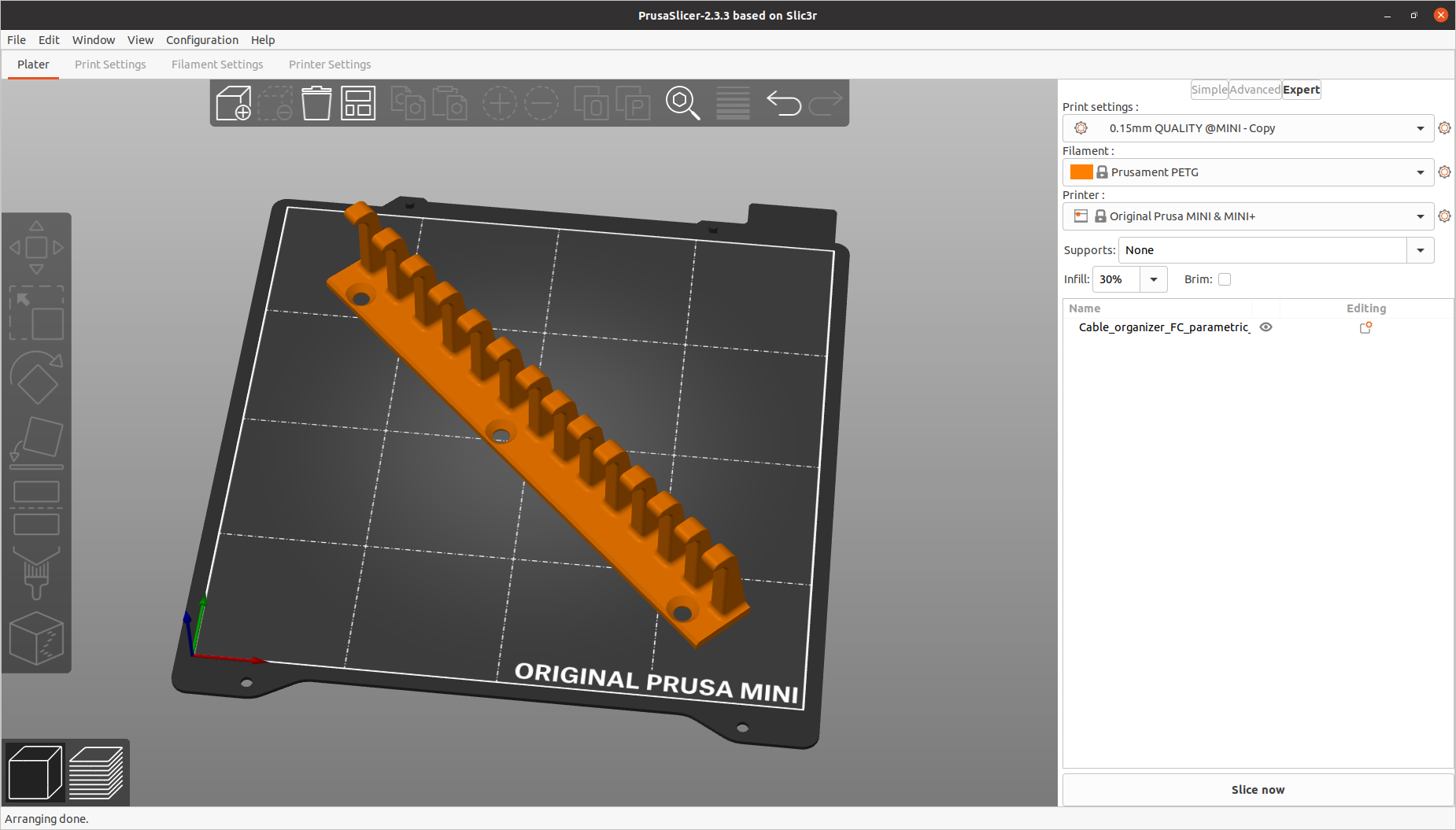Open the Printer selection dropdown
Image resolution: width=1456 pixels, height=830 pixels.
[x=1421, y=216]
